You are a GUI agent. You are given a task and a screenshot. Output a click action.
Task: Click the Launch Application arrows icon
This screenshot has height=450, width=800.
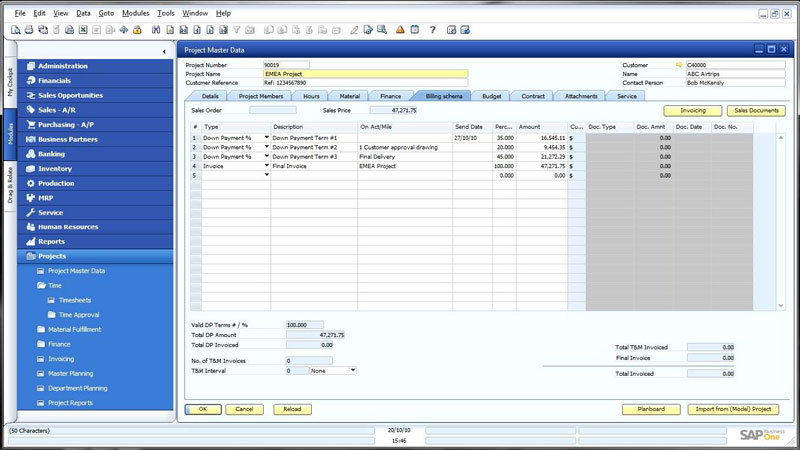[x=123, y=30]
